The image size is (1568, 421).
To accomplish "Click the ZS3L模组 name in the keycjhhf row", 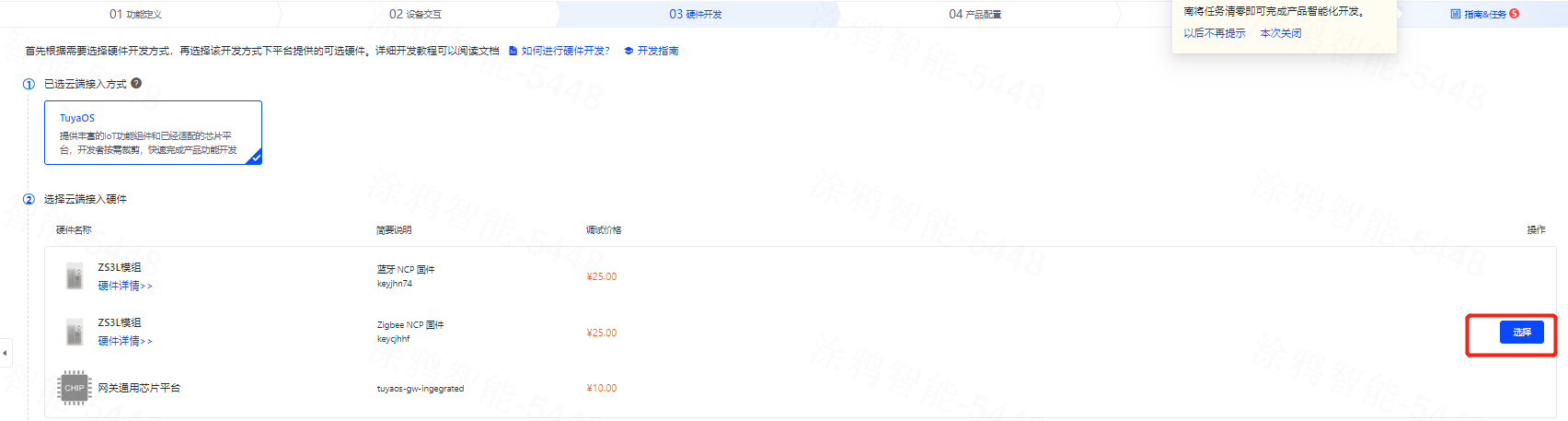I will click(x=120, y=322).
